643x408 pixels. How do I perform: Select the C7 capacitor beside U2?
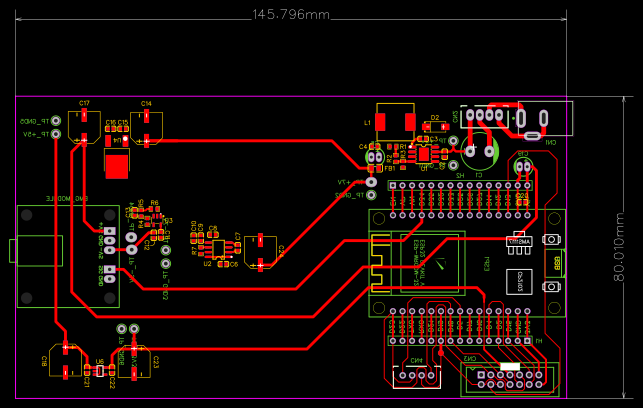(x=238, y=247)
